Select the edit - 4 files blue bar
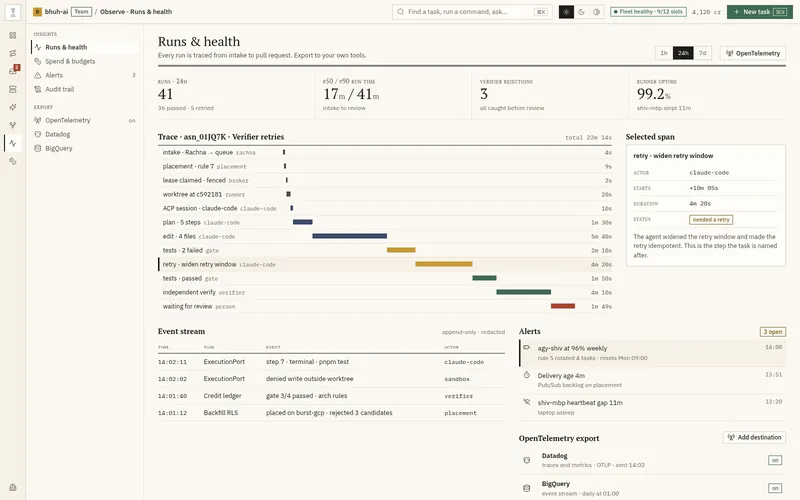800x500 pixels. pos(349,236)
